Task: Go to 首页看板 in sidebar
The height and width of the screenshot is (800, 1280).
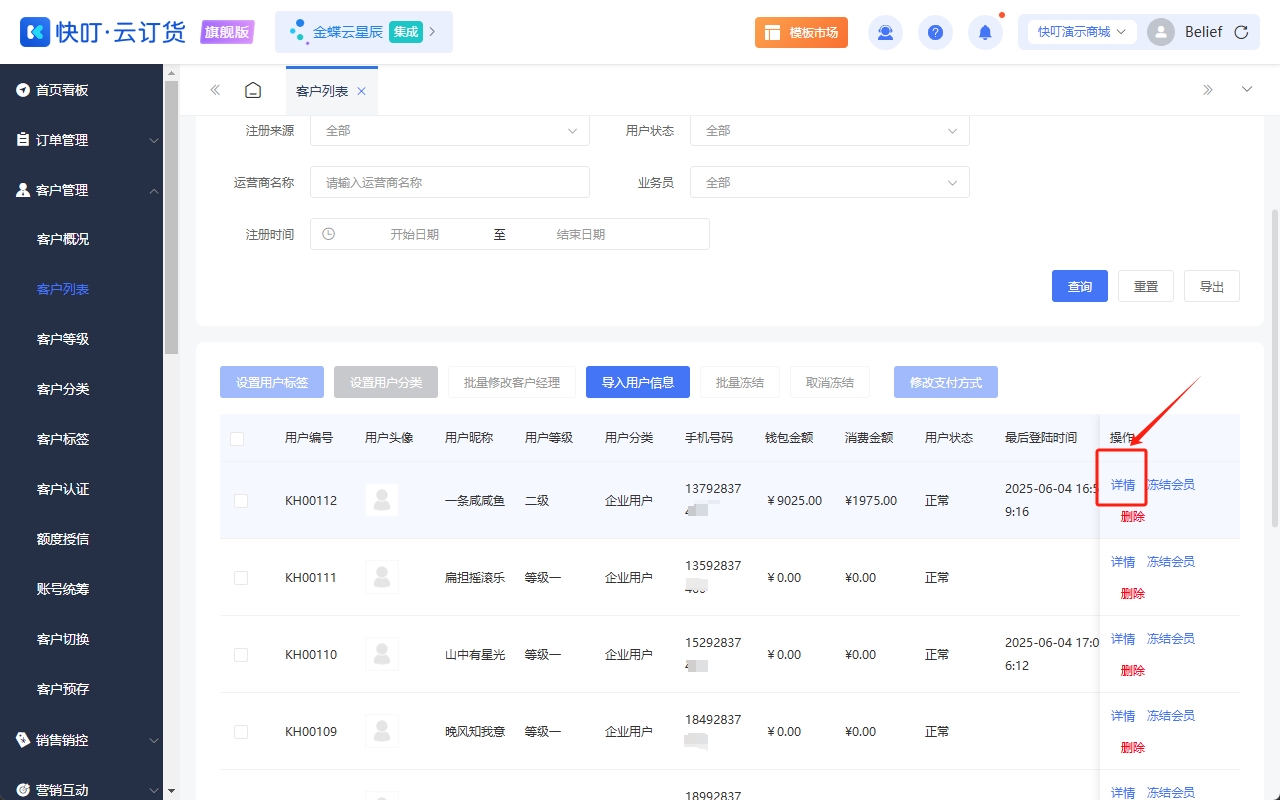Action: 82,90
